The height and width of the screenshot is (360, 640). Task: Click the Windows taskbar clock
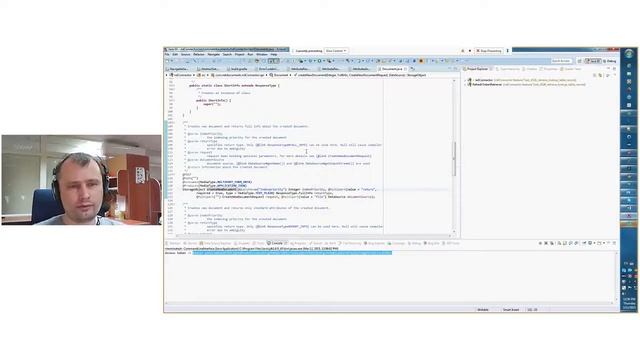tap(629, 303)
